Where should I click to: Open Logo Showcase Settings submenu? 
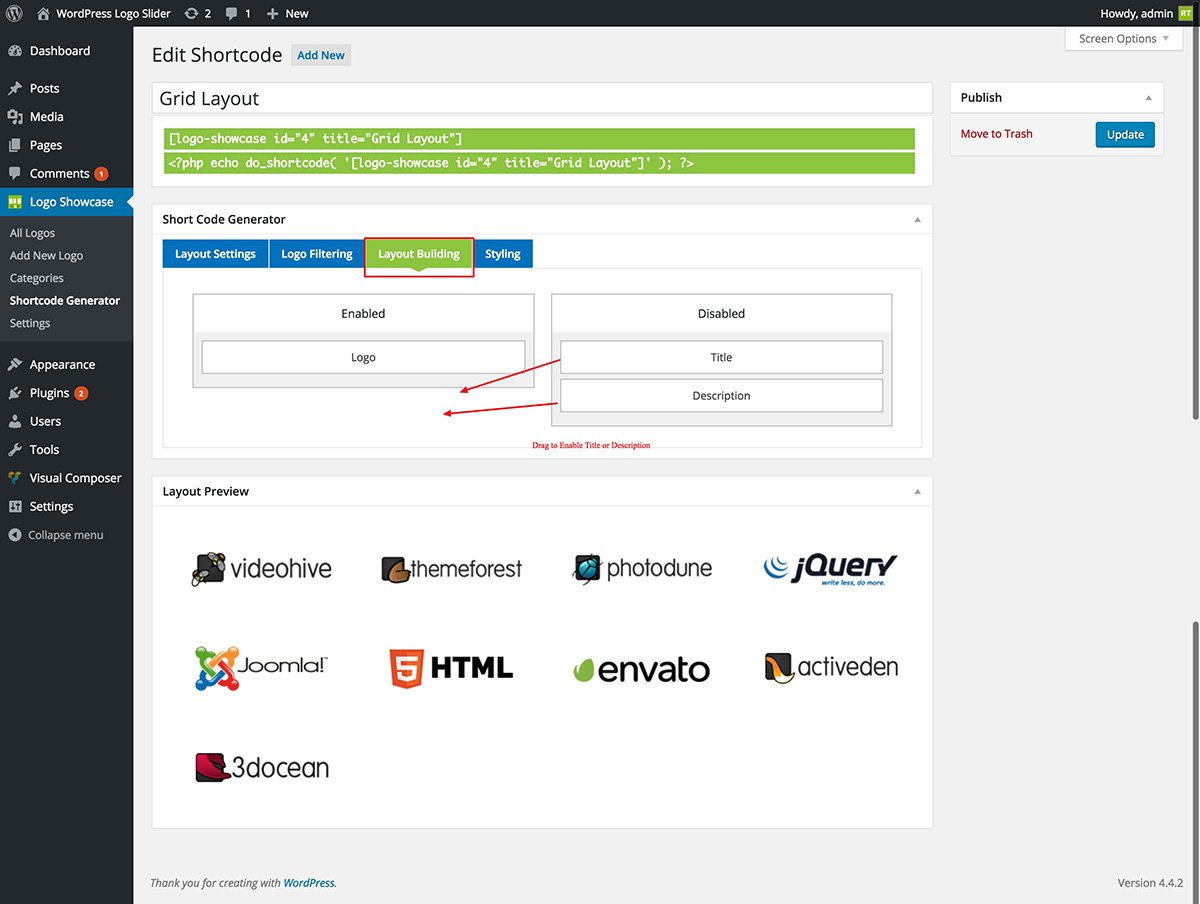[30, 323]
